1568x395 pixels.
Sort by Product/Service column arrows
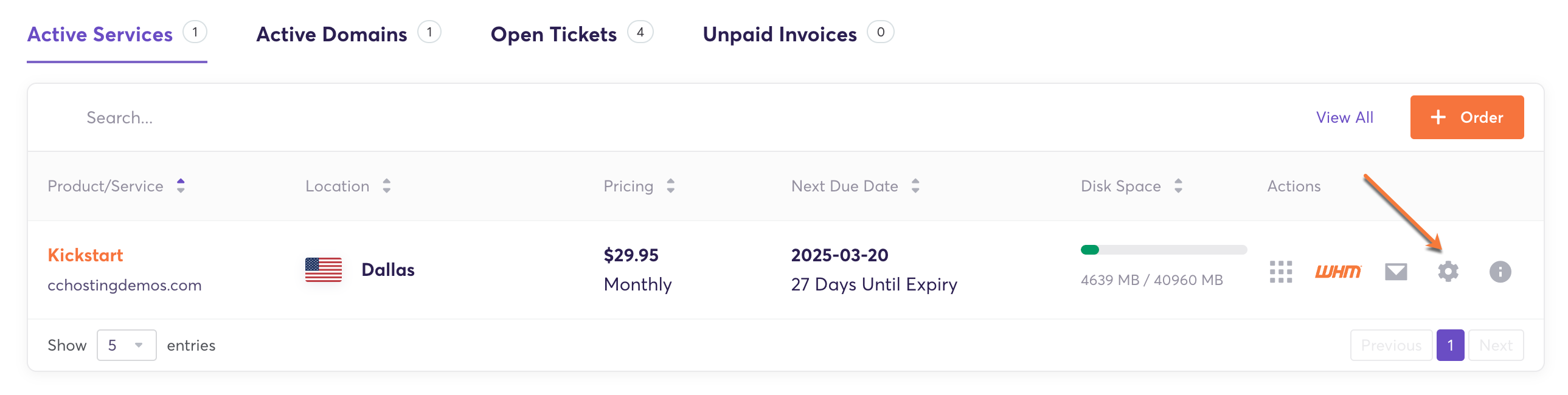click(x=181, y=185)
